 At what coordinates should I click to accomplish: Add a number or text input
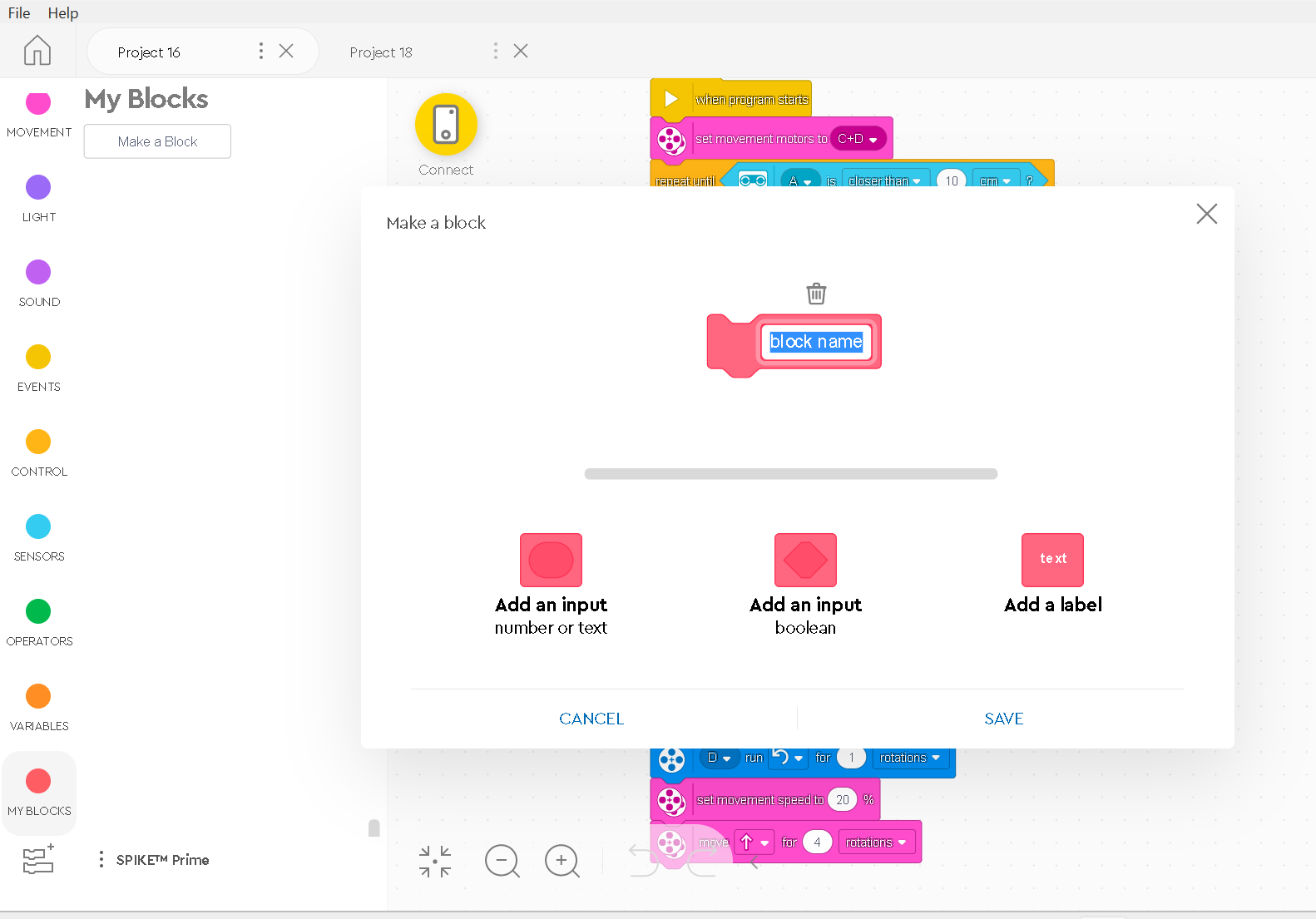tap(551, 561)
